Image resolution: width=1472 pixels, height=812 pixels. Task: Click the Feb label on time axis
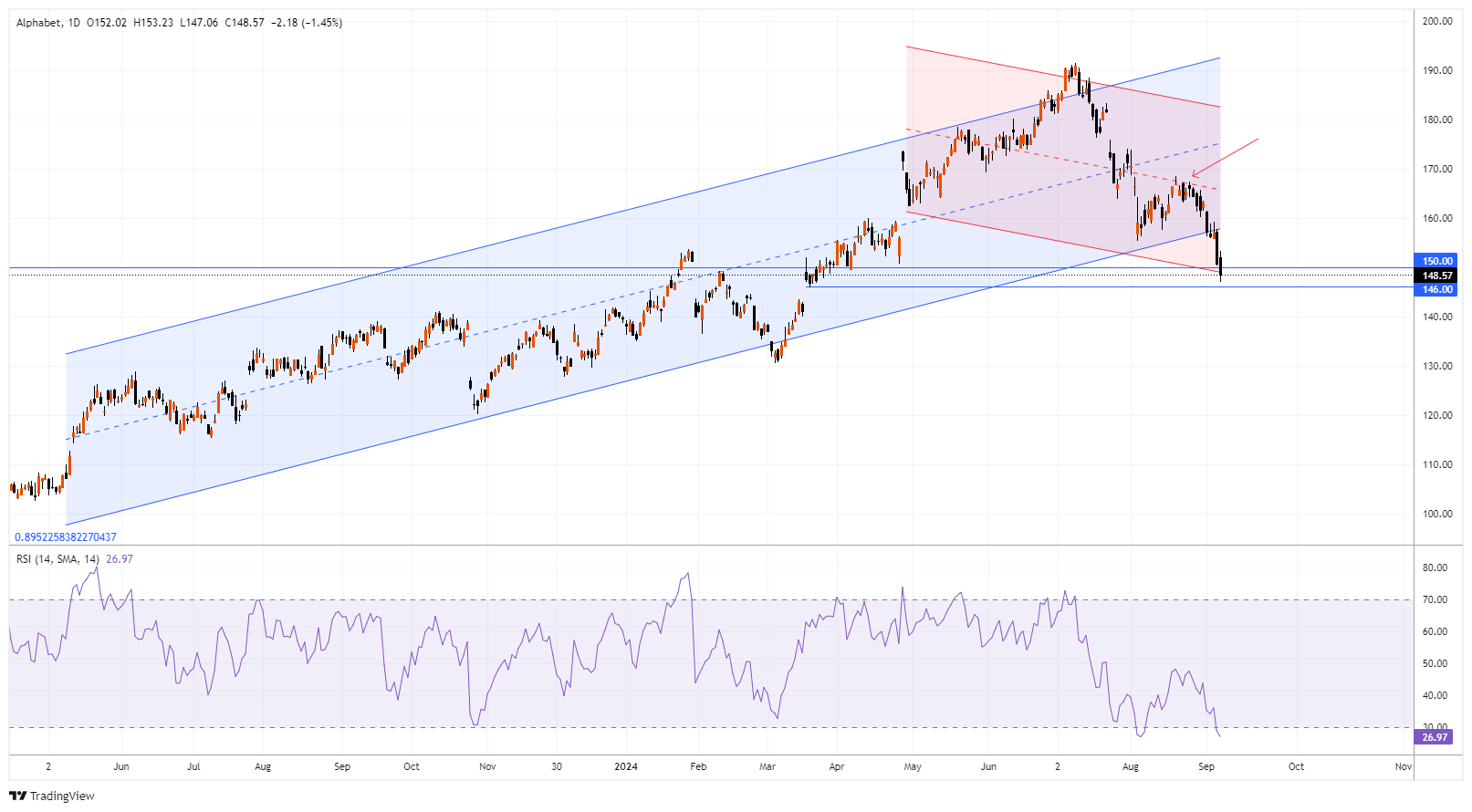(x=698, y=766)
